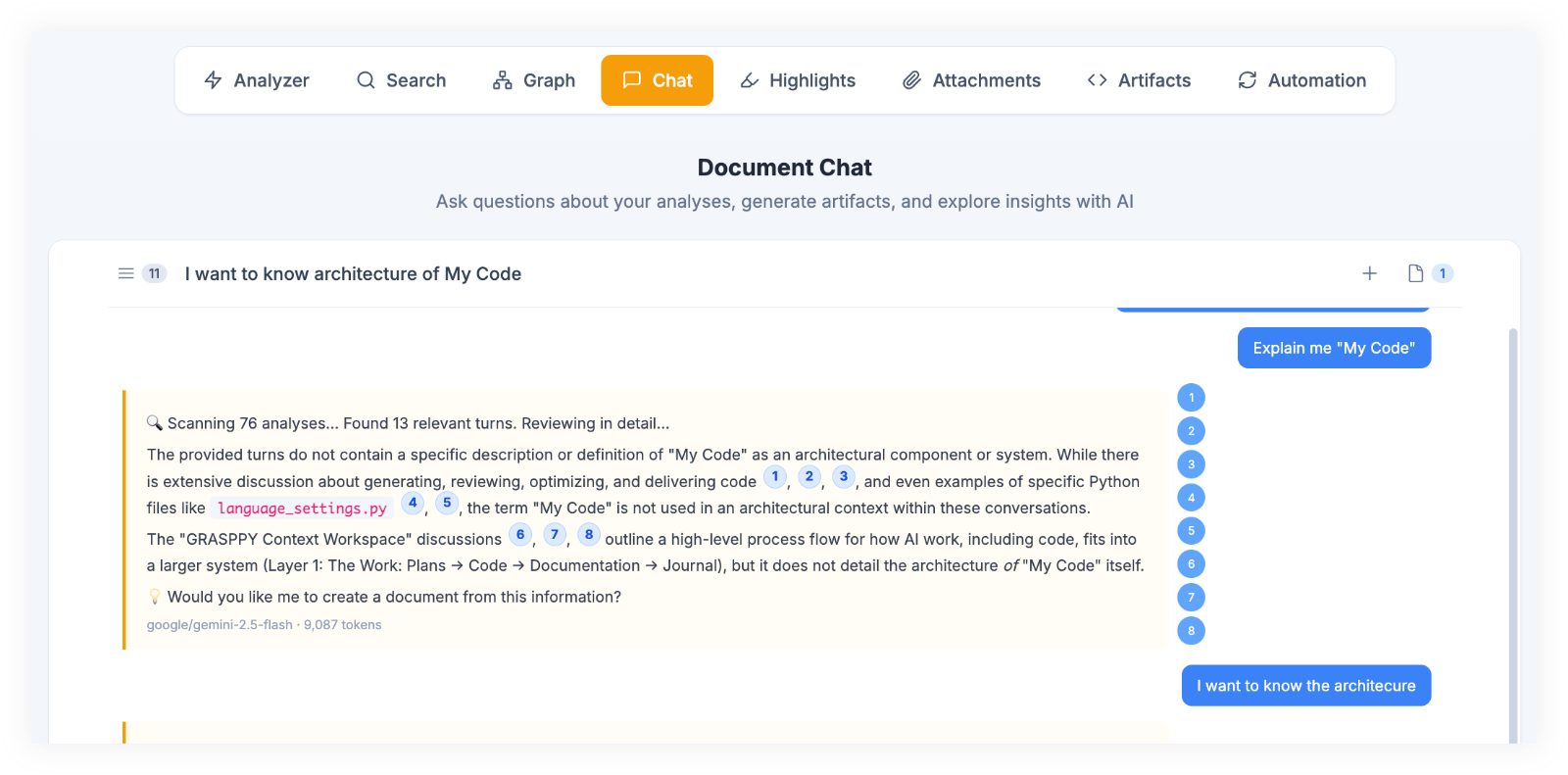Open inline citation 6 after GRASPPY discussions
Viewport: 1568px width, 775px height.
coord(520,534)
